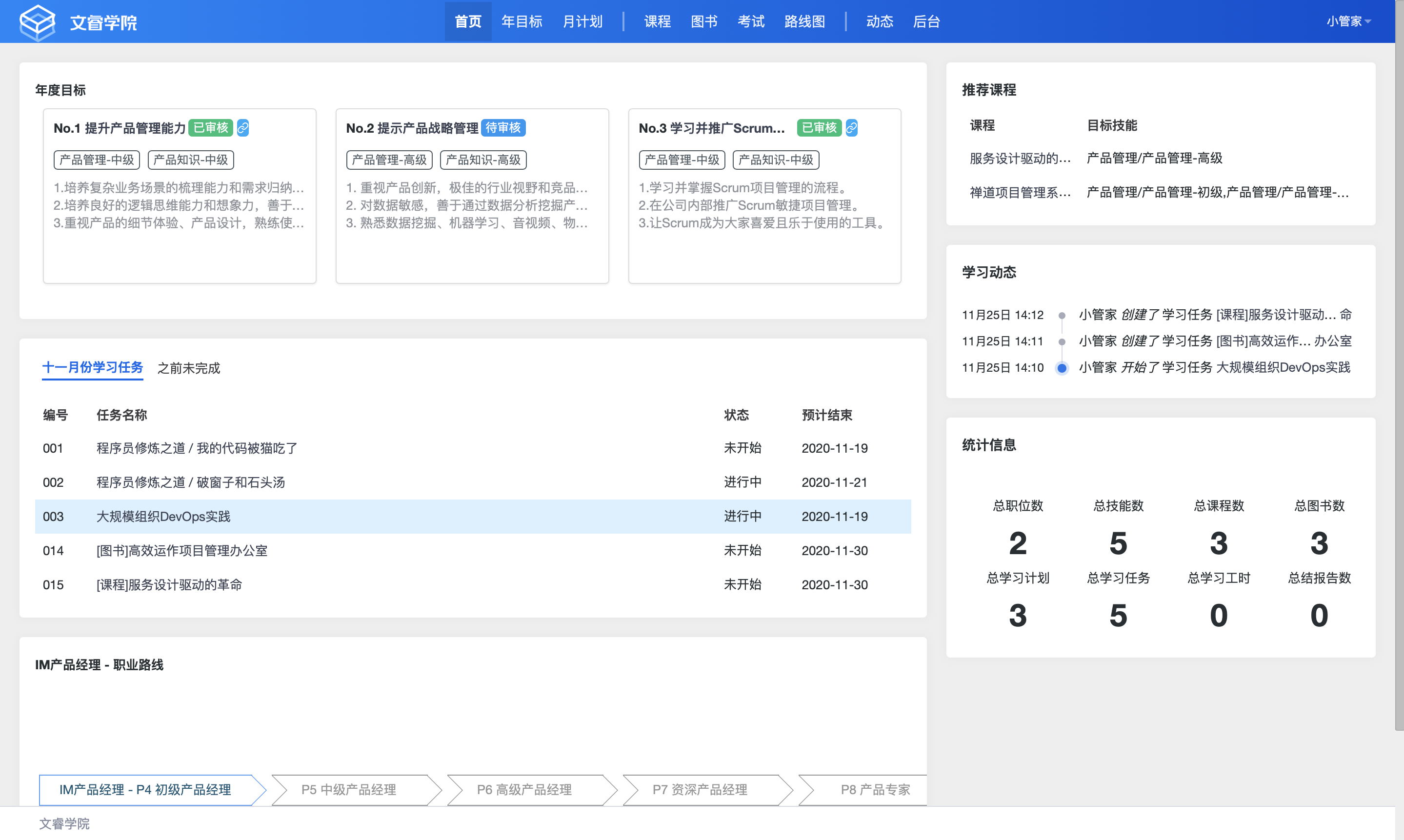The height and width of the screenshot is (840, 1404).
Task: Go to 路线图 navigation item
Action: (804, 21)
